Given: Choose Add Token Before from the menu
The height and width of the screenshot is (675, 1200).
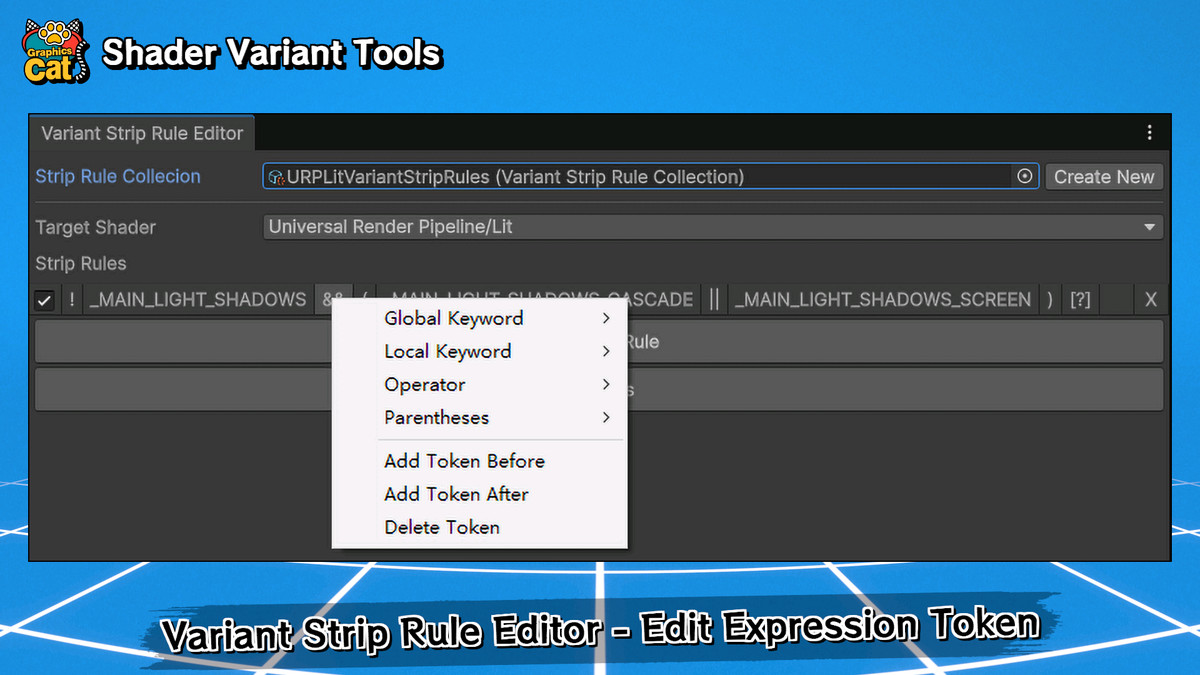Looking at the screenshot, I should pos(464,461).
